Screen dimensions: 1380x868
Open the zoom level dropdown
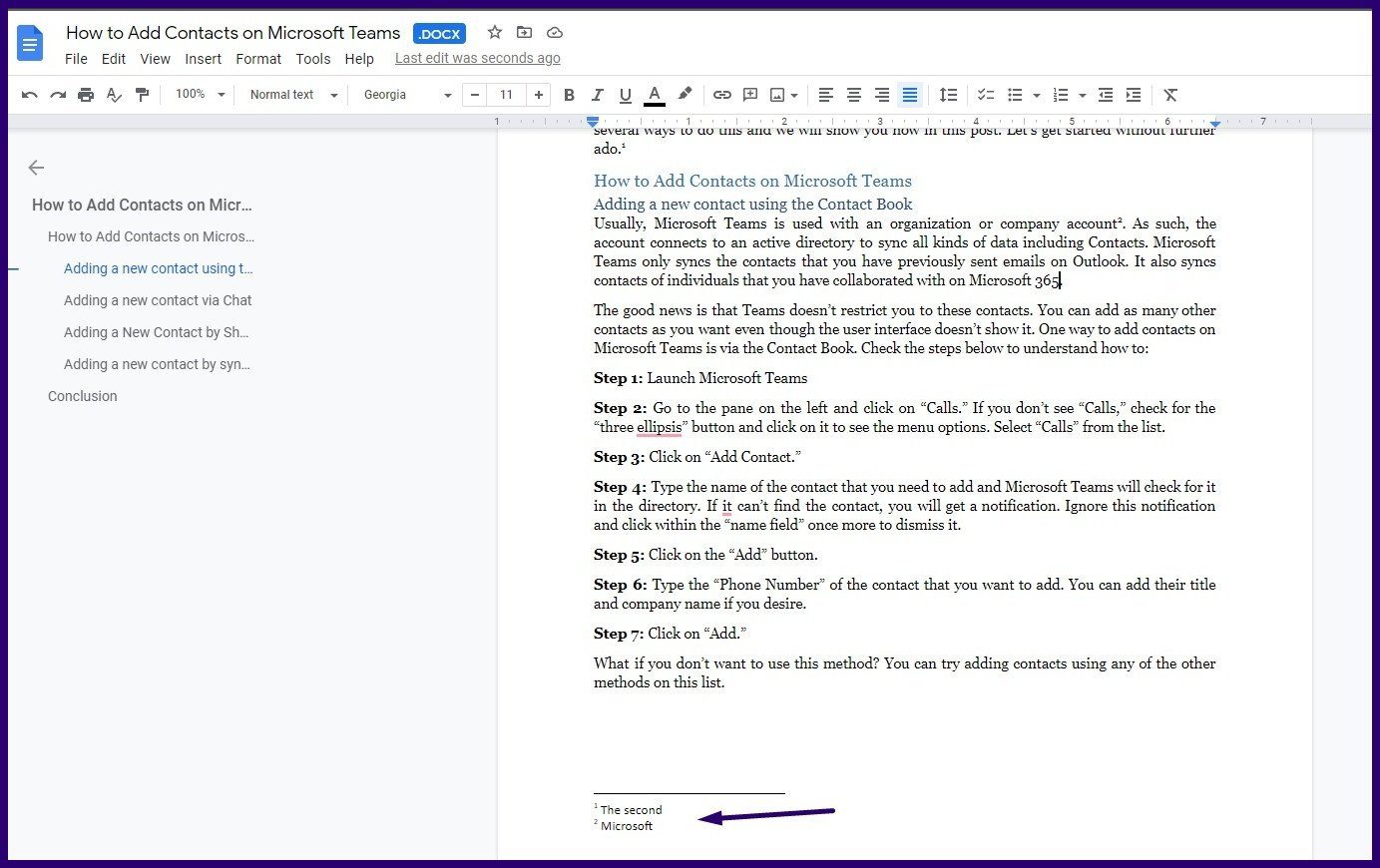coord(197,95)
